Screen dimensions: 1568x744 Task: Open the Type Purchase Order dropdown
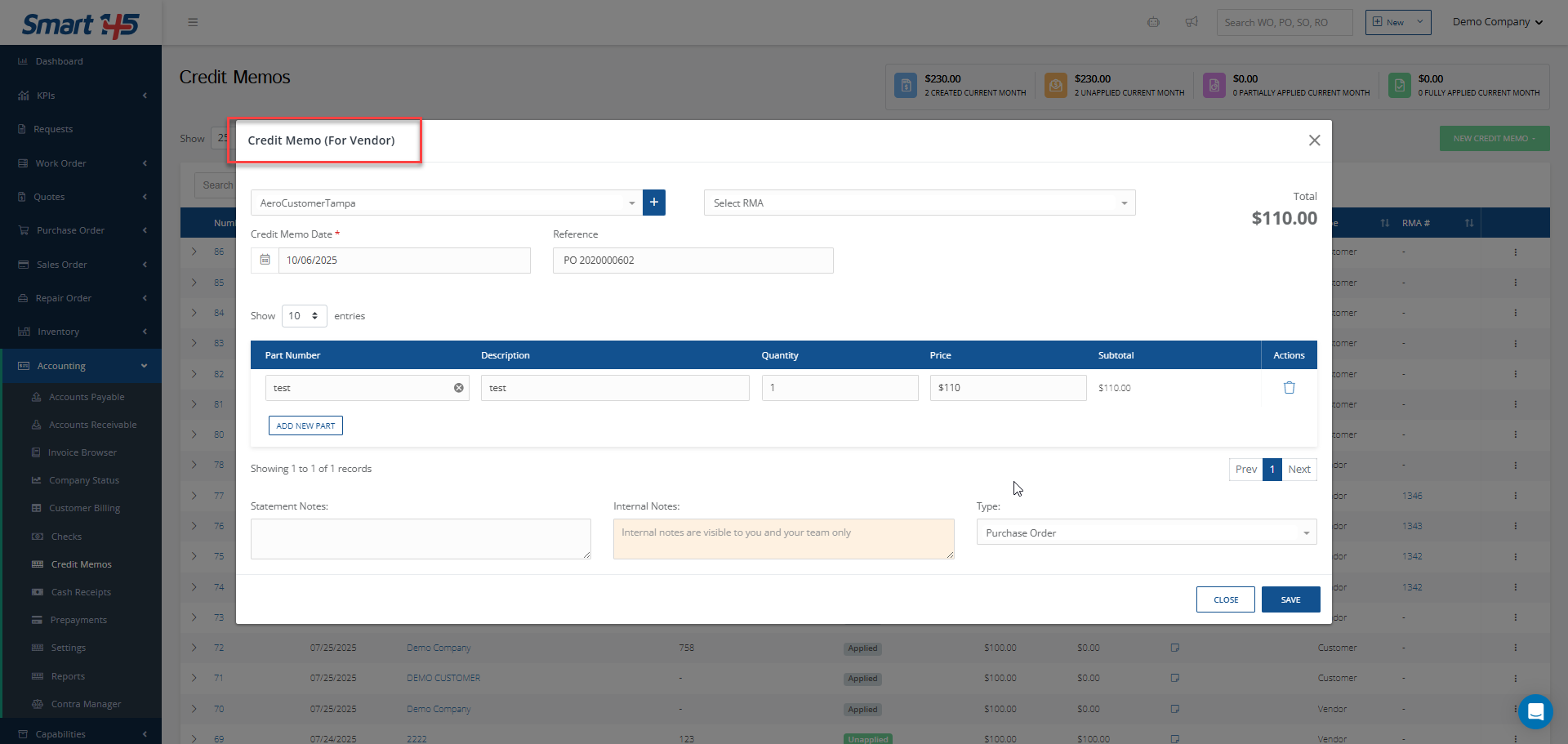point(1146,533)
